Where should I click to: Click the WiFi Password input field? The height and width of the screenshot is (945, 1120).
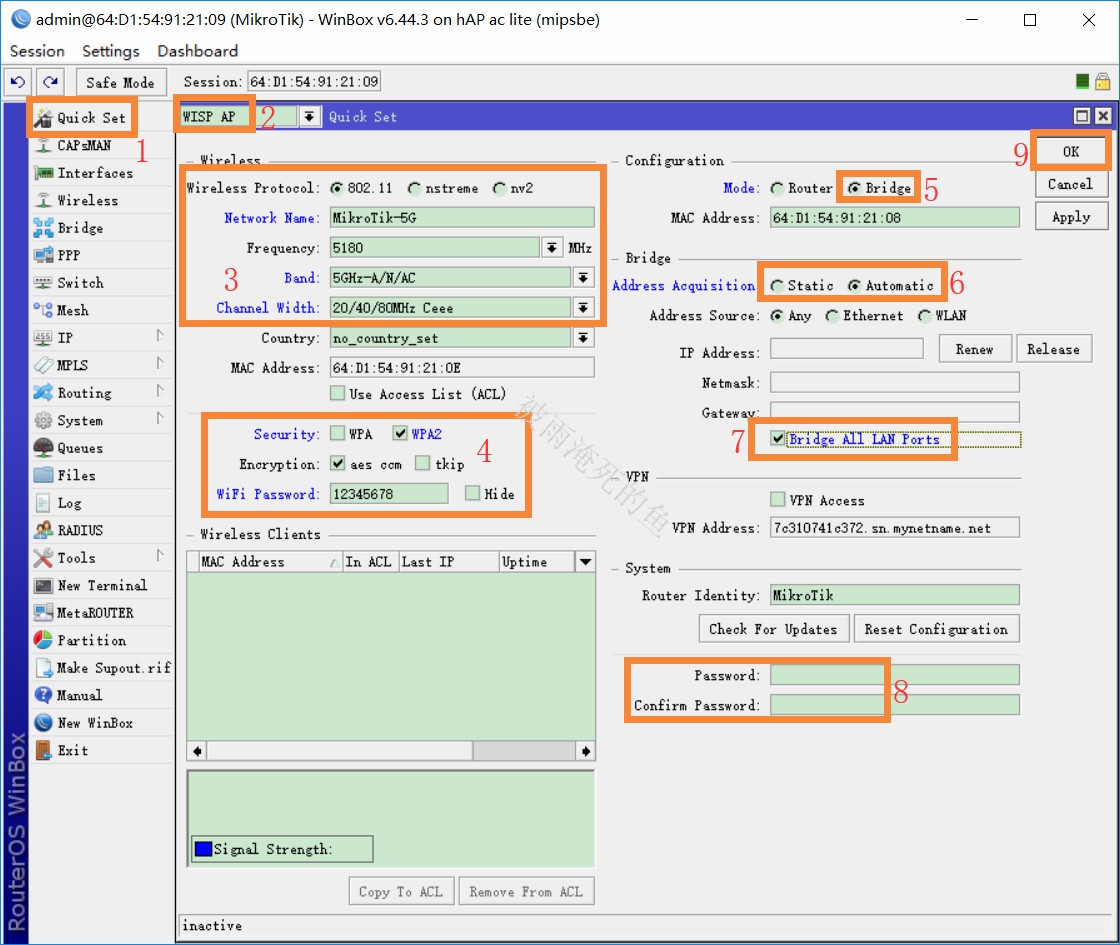(x=388, y=493)
